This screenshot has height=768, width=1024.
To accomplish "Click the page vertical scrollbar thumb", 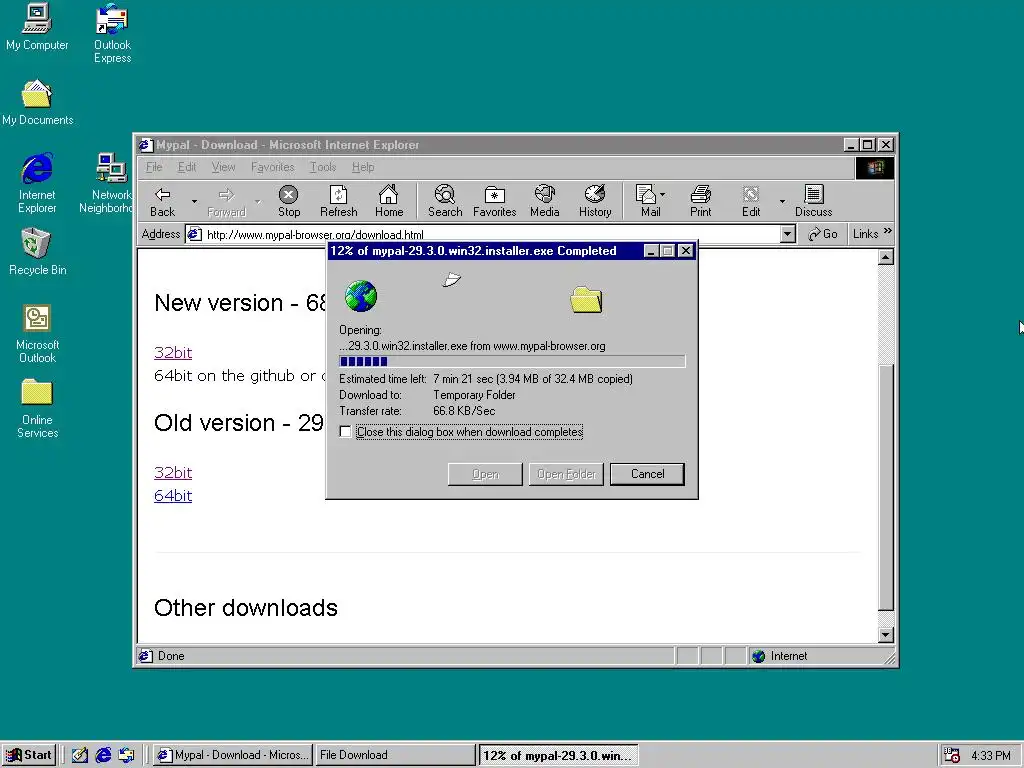I will tap(886, 487).
